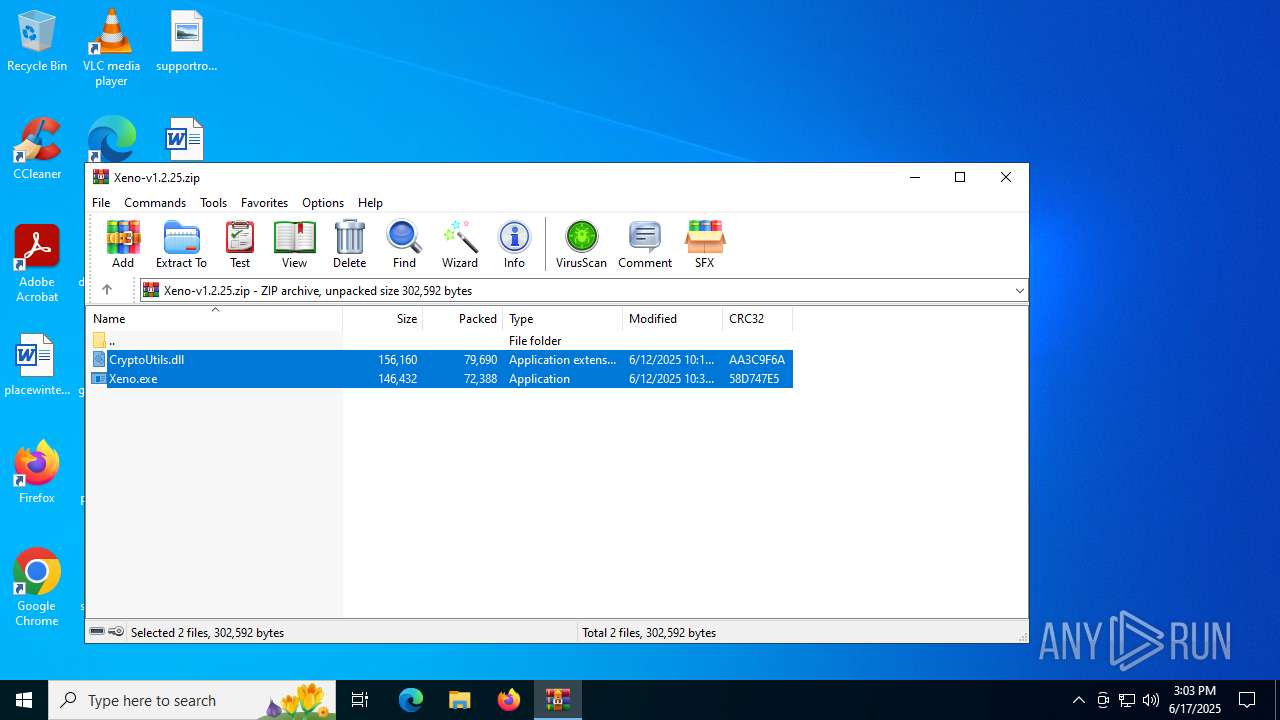Open the File menu
Image resolution: width=1280 pixels, height=720 pixels.
coord(101,202)
